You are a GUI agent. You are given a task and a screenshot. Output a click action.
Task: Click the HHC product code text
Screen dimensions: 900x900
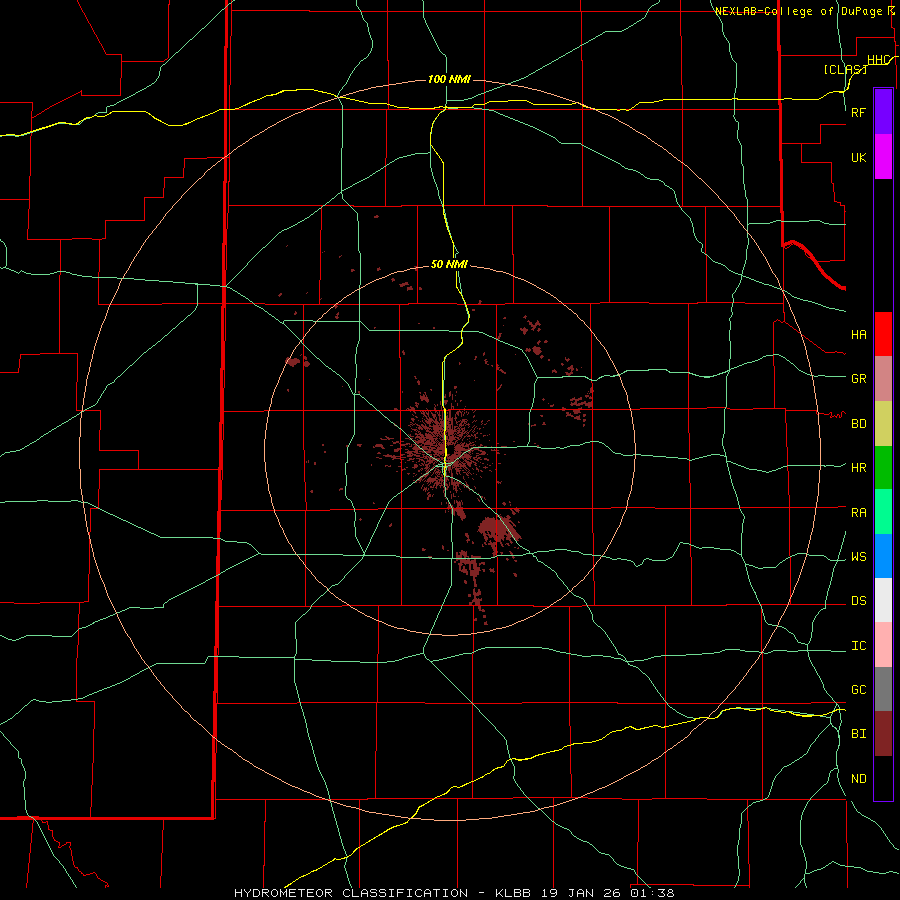coord(878,60)
